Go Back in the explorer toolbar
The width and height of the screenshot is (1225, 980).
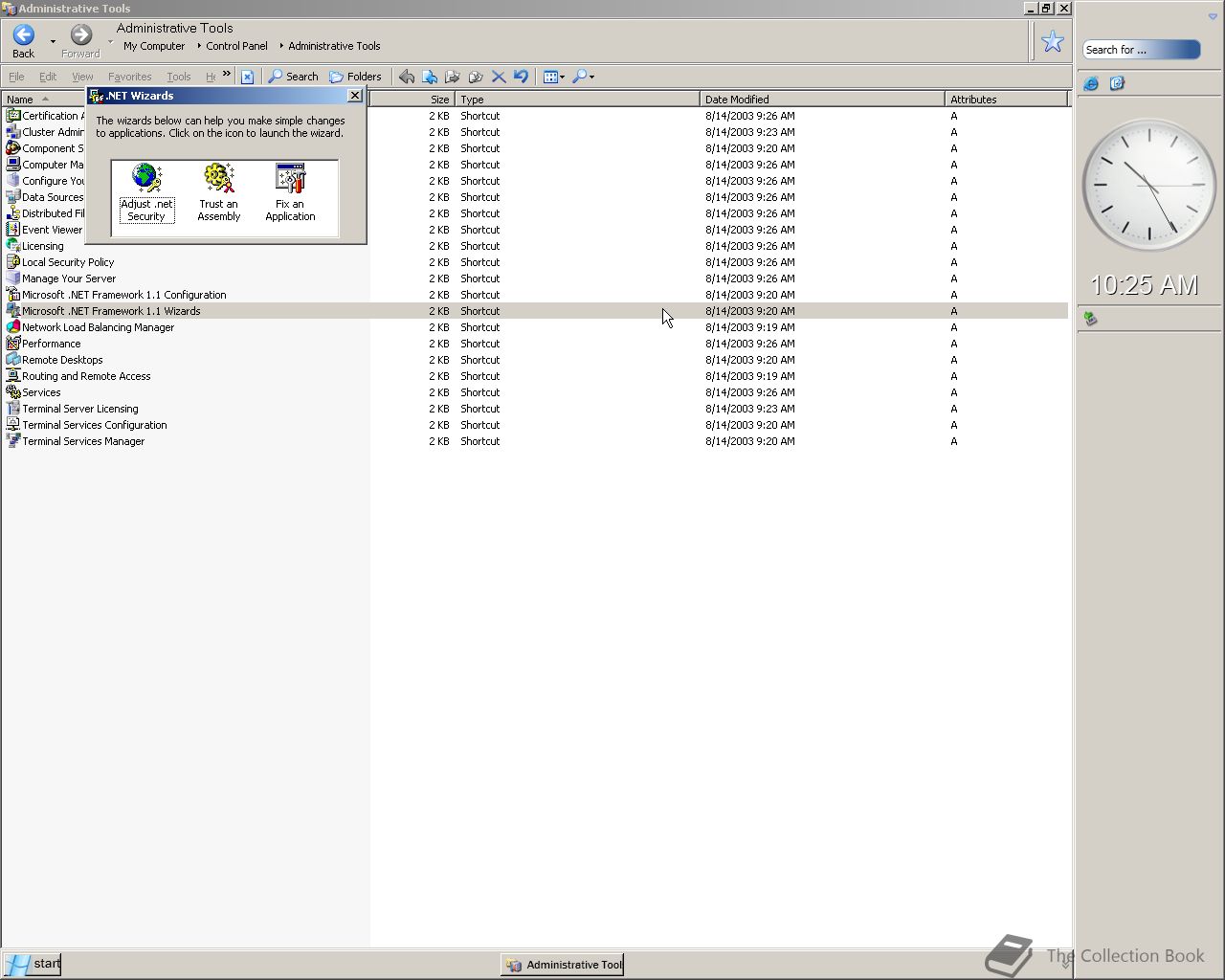pos(24,41)
